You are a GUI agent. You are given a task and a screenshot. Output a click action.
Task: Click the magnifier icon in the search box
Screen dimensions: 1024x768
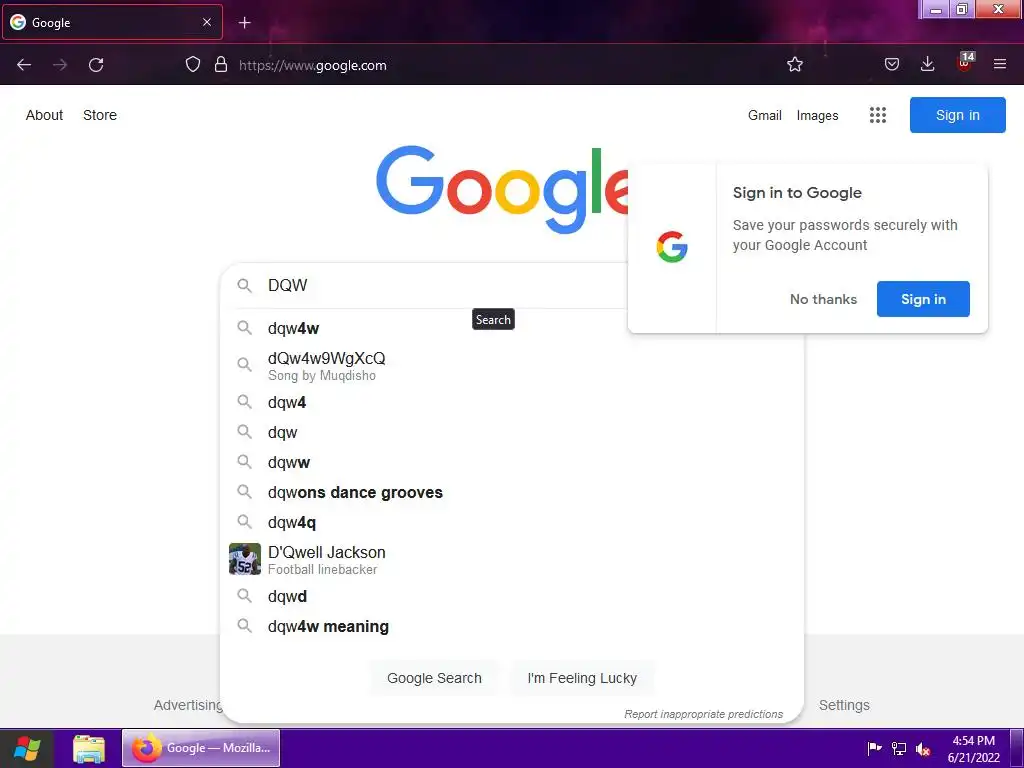[x=244, y=285]
